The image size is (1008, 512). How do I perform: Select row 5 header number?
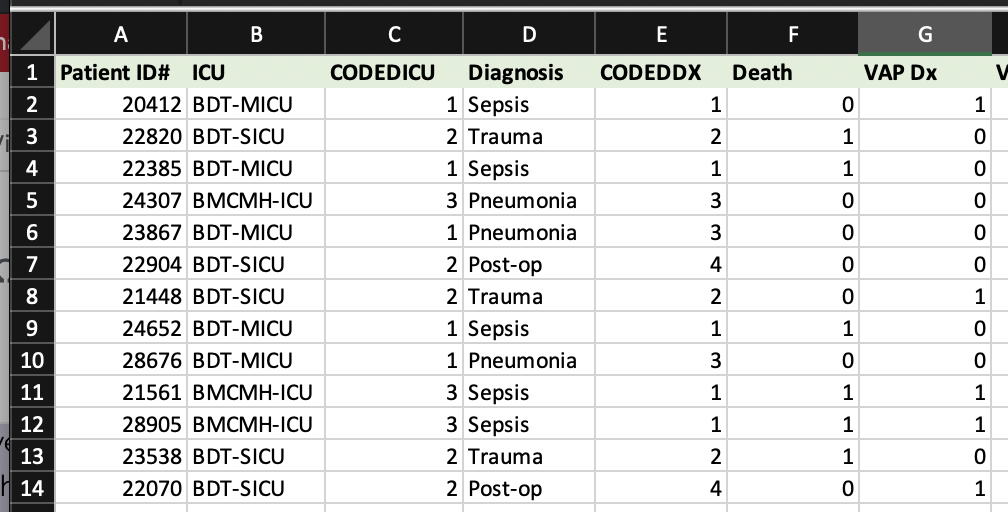tap(32, 201)
